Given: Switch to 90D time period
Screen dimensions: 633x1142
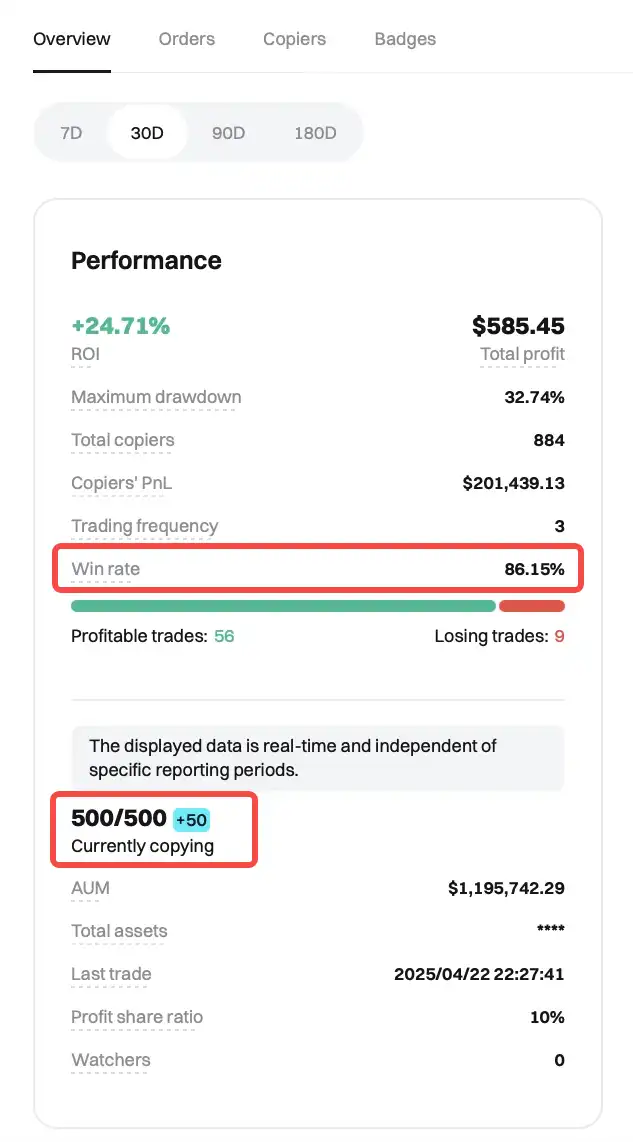Looking at the screenshot, I should (x=228, y=133).
